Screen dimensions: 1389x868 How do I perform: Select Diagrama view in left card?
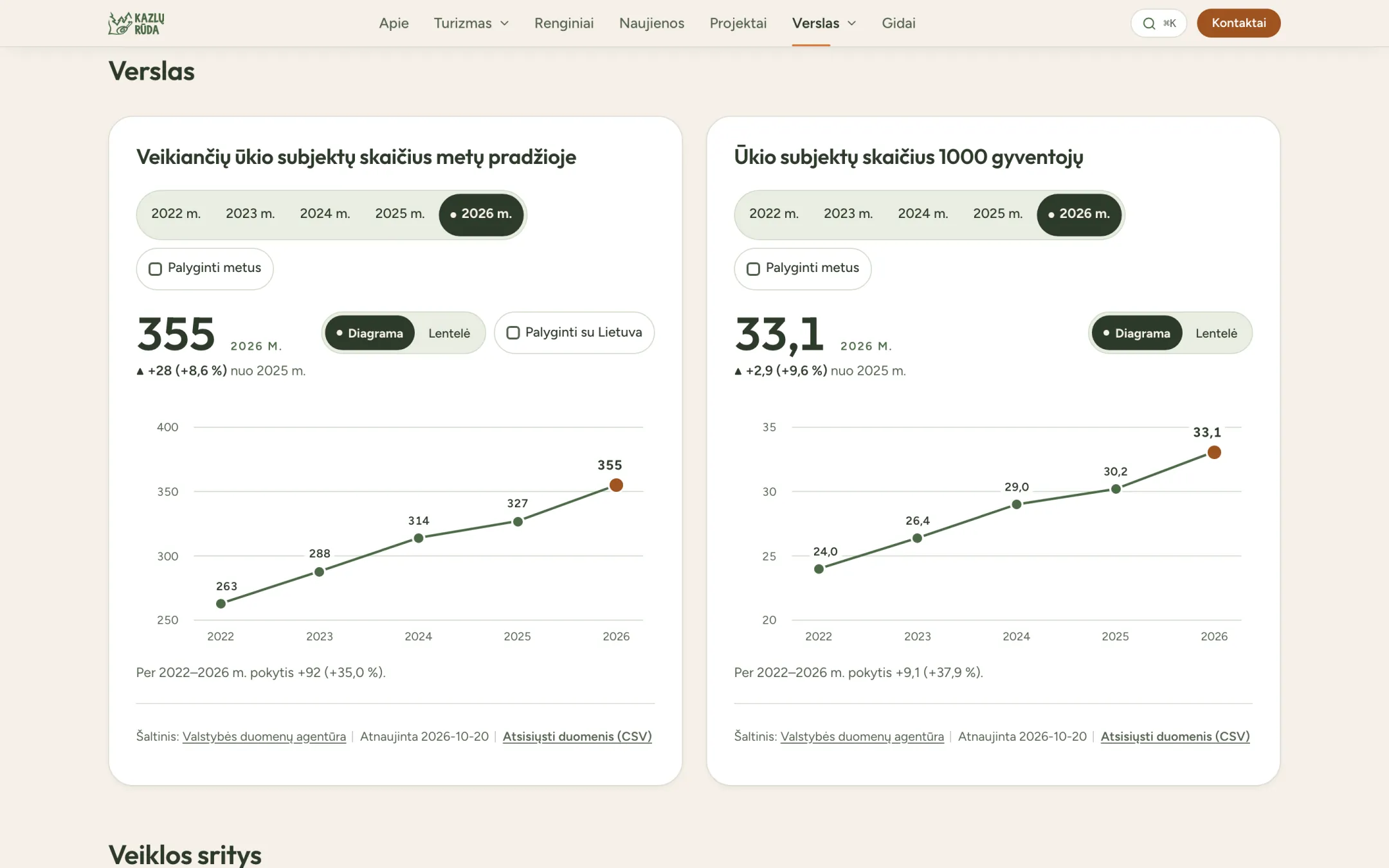tap(370, 333)
